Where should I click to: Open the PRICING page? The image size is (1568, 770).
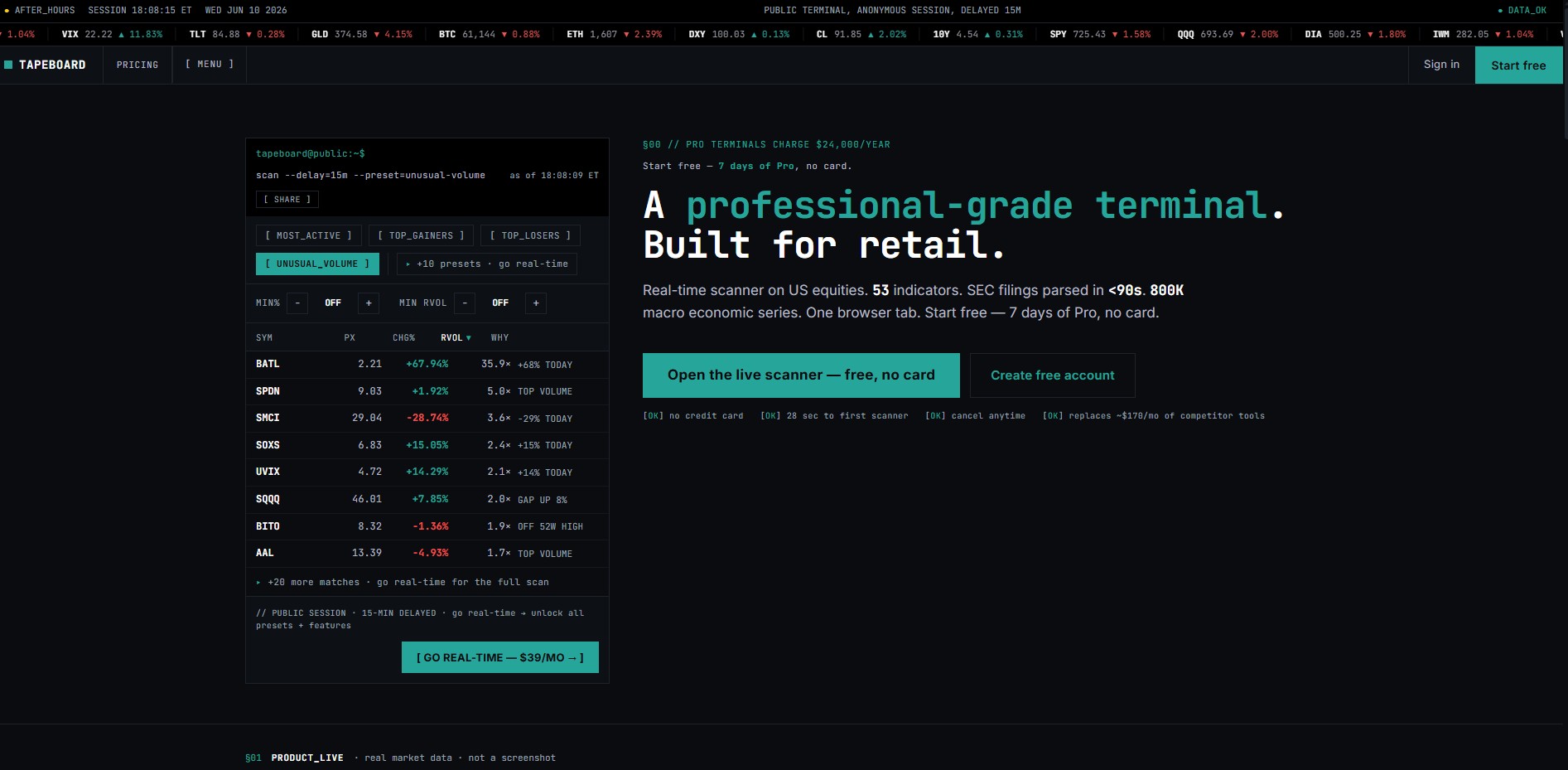138,65
